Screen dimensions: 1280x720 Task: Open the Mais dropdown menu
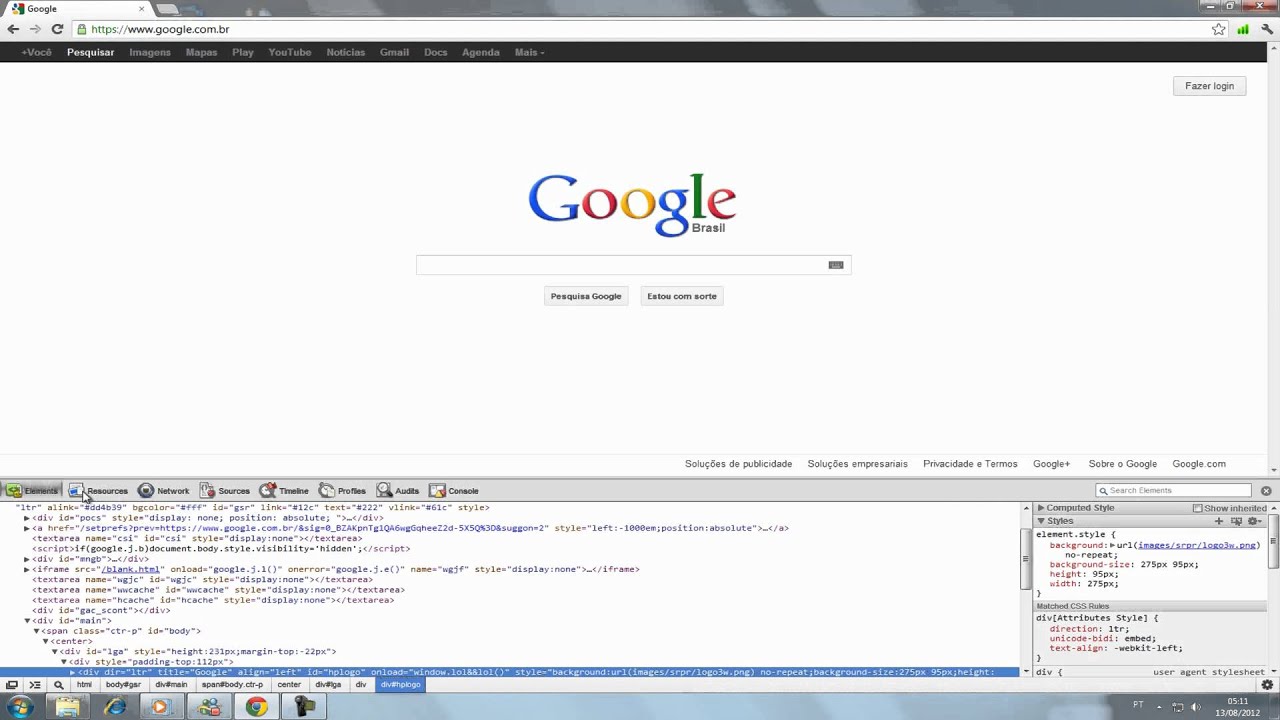pyautogui.click(x=530, y=52)
